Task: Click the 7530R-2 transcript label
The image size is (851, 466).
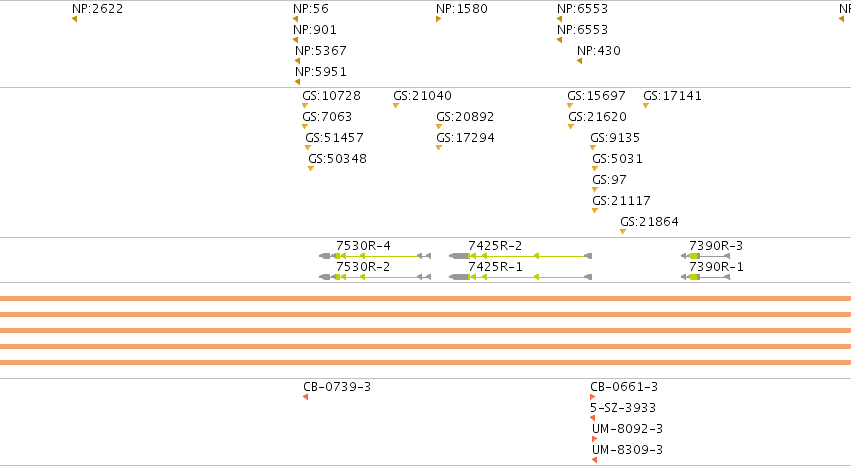Action: click(x=363, y=267)
